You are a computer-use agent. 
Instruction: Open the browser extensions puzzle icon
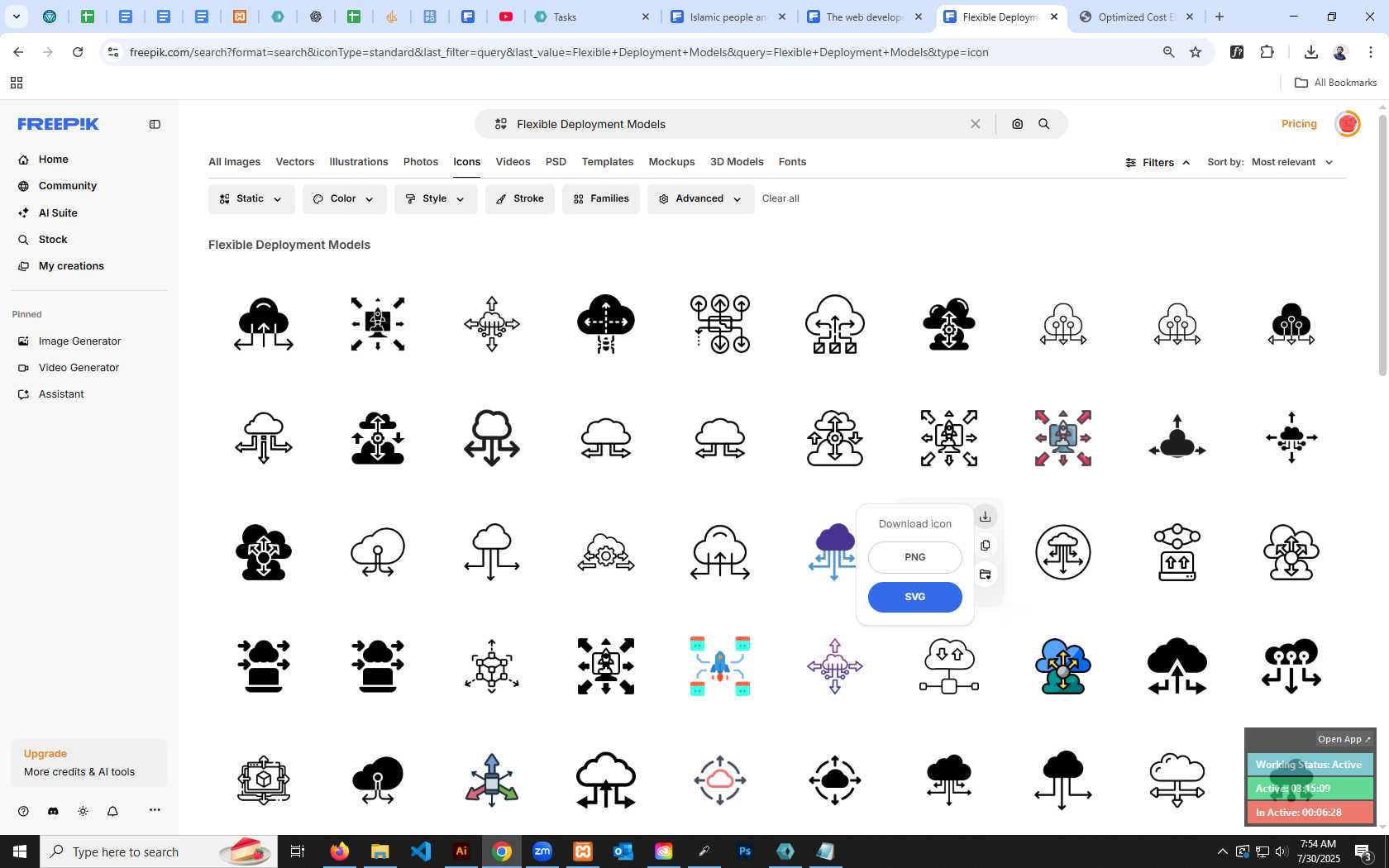pyautogui.click(x=1267, y=52)
